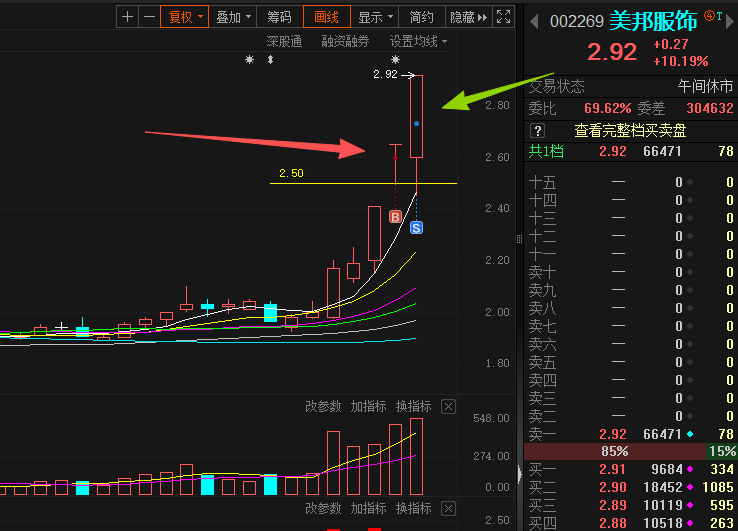Click the blue S sell marker

click(416, 228)
